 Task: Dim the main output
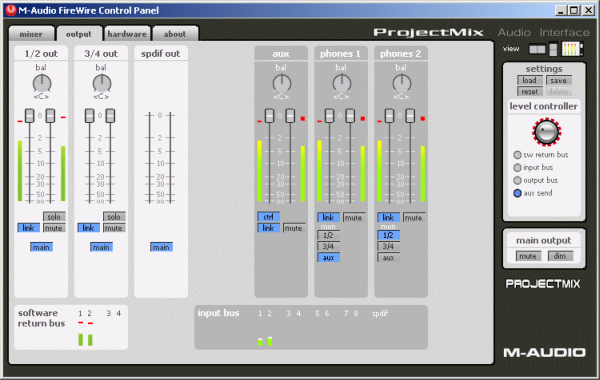560,256
